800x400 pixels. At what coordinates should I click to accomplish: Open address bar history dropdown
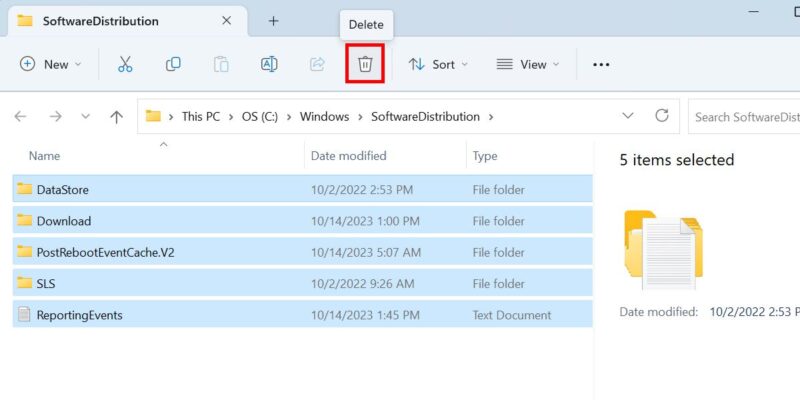(x=628, y=116)
